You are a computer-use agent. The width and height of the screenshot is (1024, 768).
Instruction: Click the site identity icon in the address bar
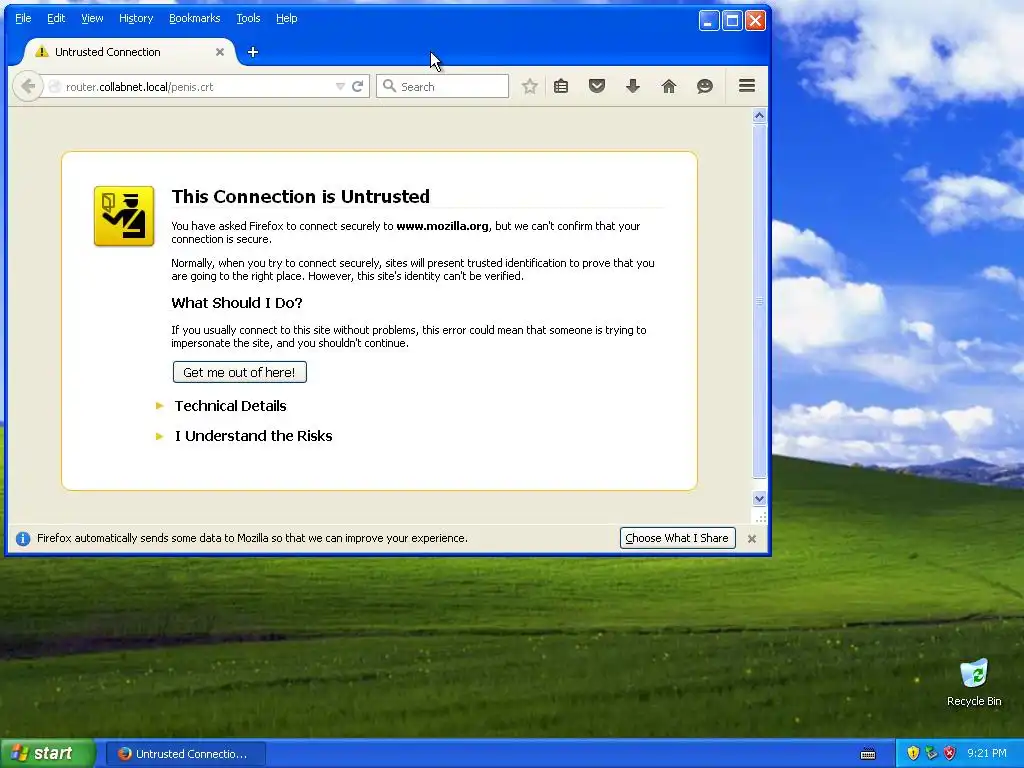pyautogui.click(x=55, y=87)
